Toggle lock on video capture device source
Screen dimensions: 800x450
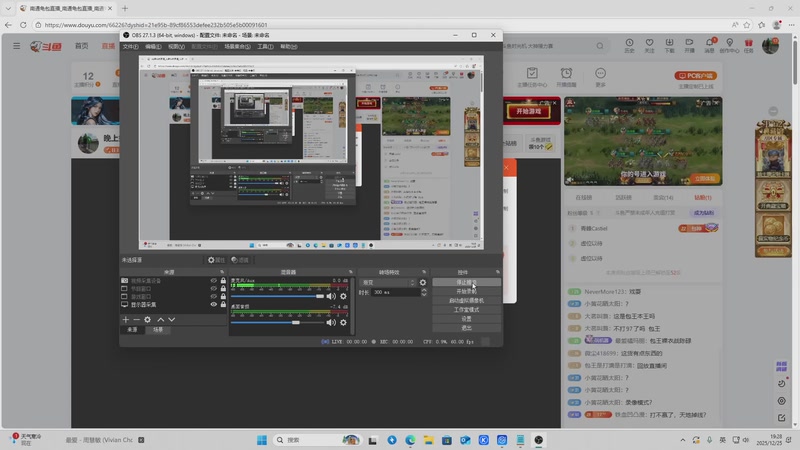click(x=223, y=281)
